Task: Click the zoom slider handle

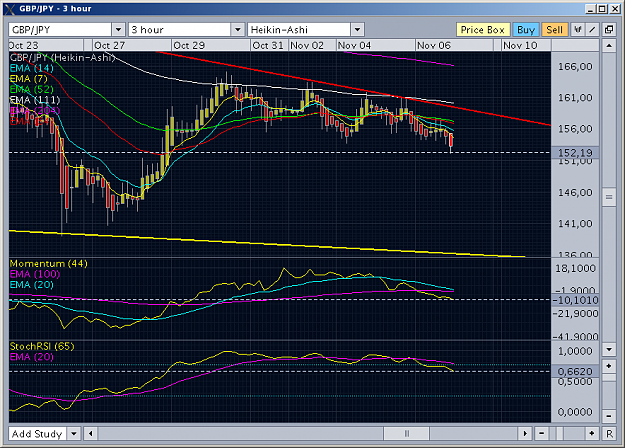Action: 560,433
